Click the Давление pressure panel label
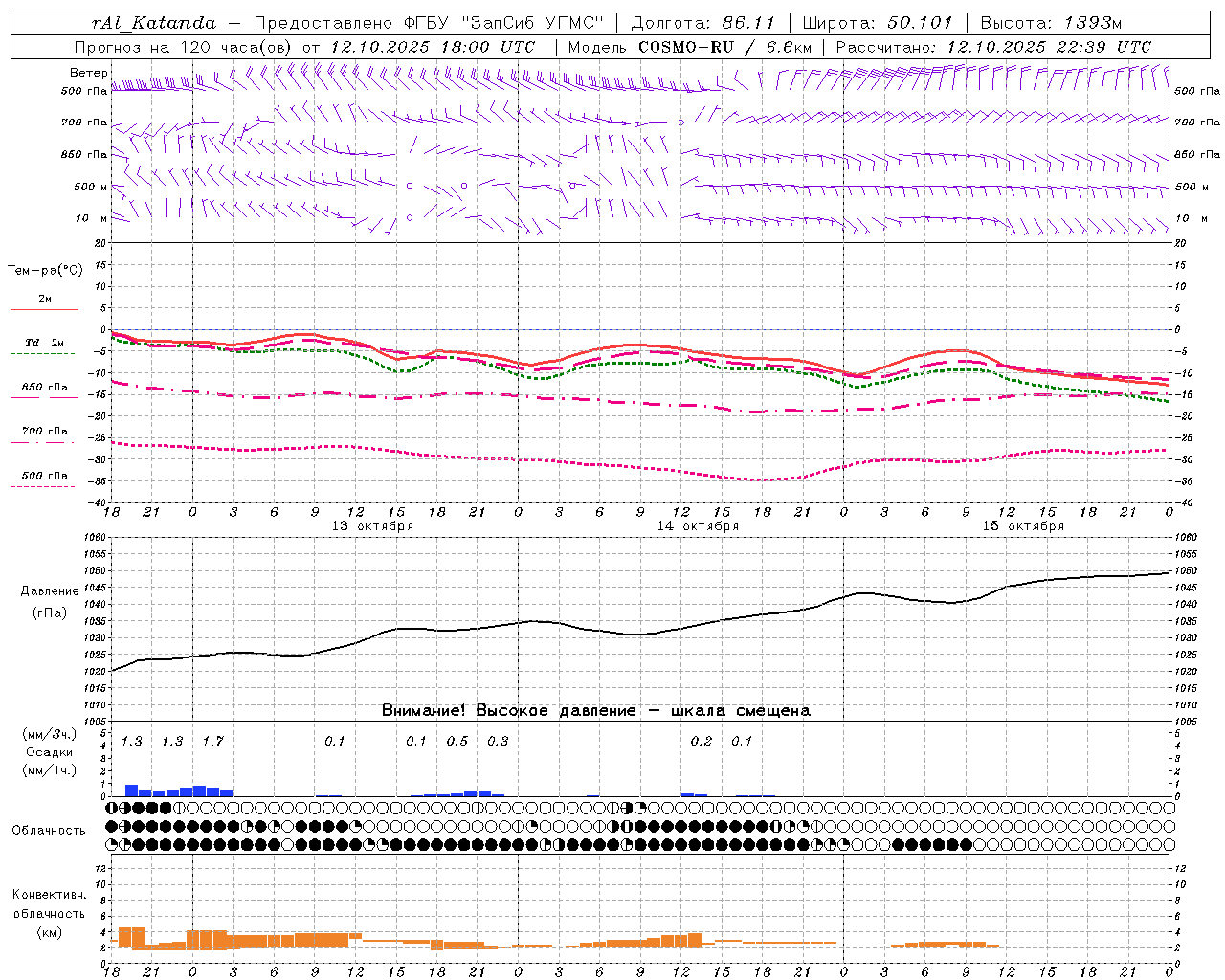The height and width of the screenshot is (980, 1225). pos(50,591)
